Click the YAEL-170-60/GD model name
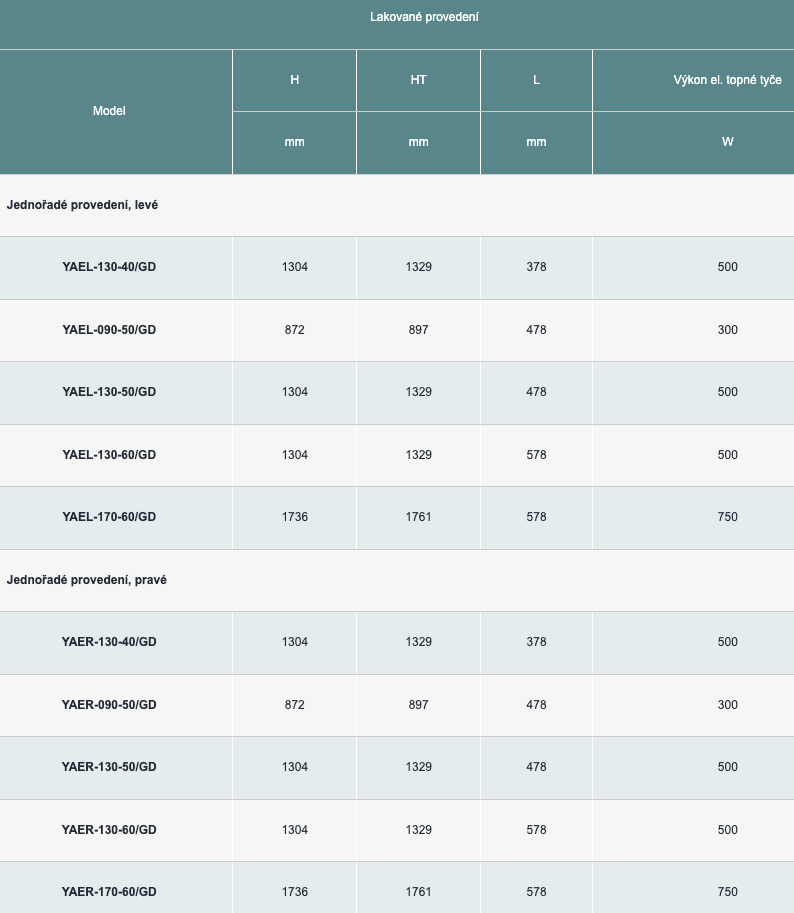Screen dimensions: 794x913 [x=109, y=517]
